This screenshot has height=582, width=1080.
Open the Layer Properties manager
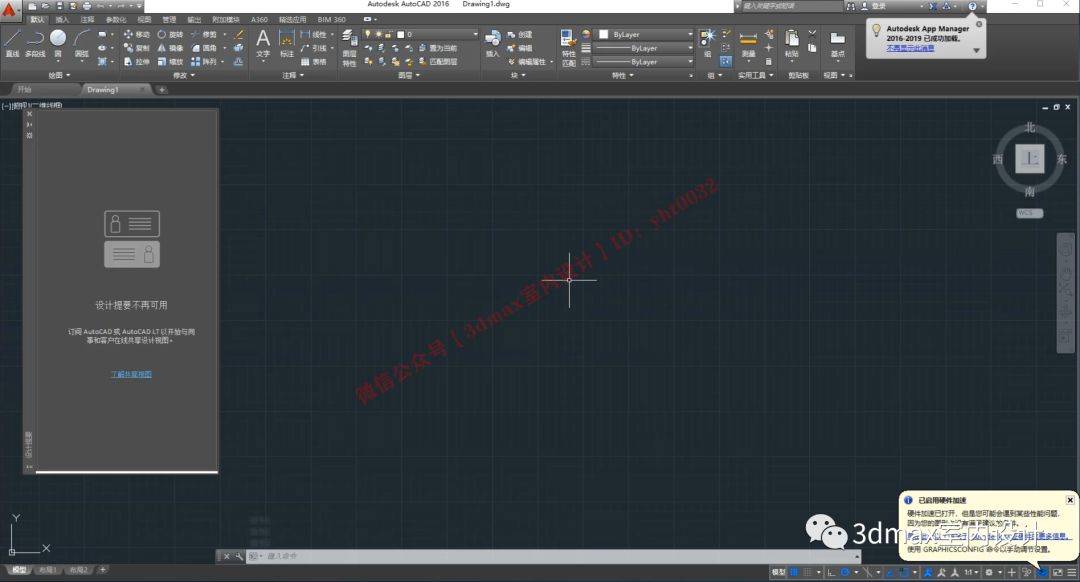click(x=348, y=36)
